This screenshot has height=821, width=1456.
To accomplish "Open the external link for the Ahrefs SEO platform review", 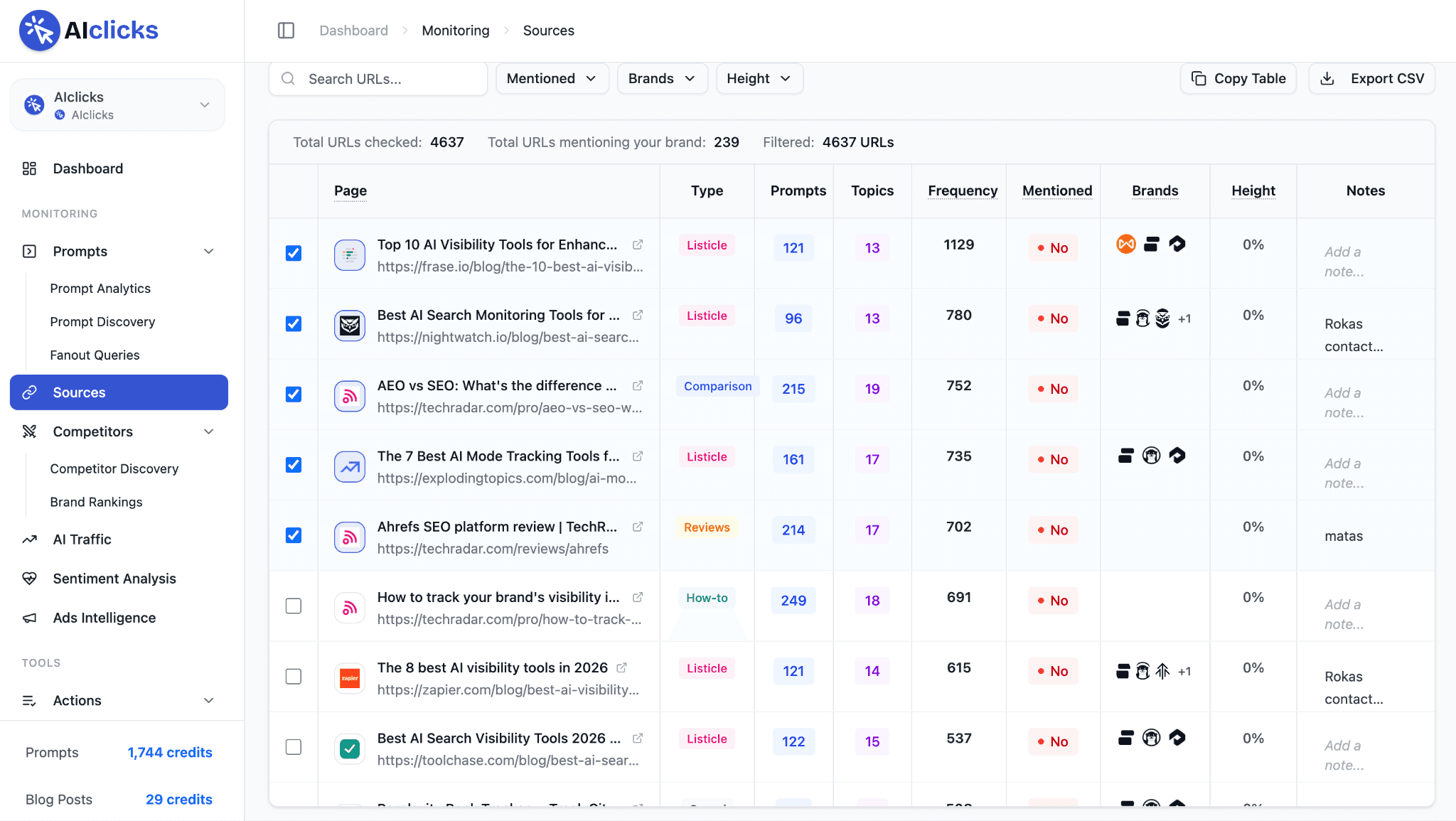I will coord(638,527).
